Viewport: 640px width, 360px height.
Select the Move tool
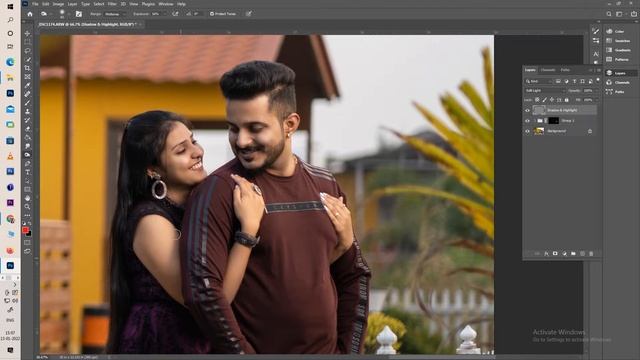(28, 33)
